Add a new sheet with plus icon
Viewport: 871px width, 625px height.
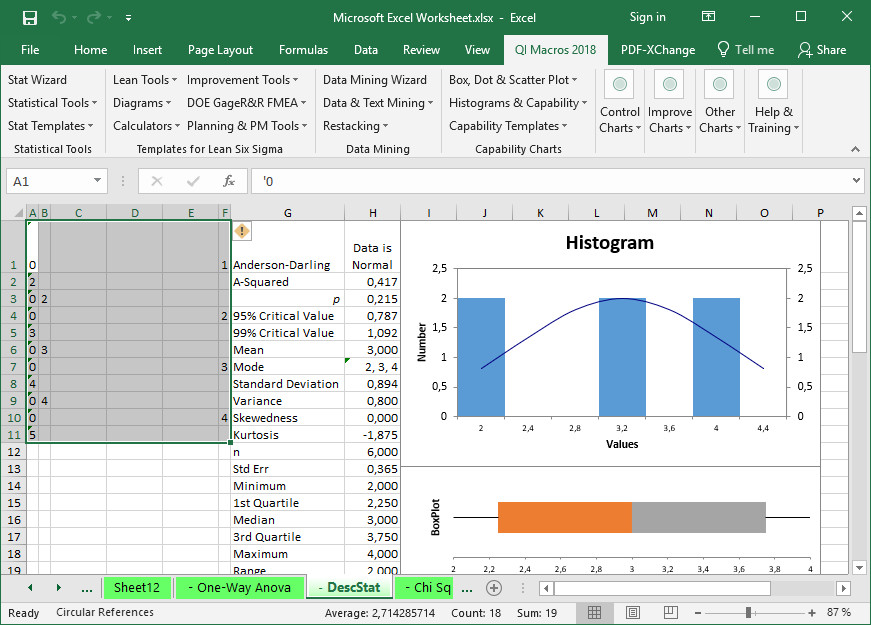[x=494, y=588]
